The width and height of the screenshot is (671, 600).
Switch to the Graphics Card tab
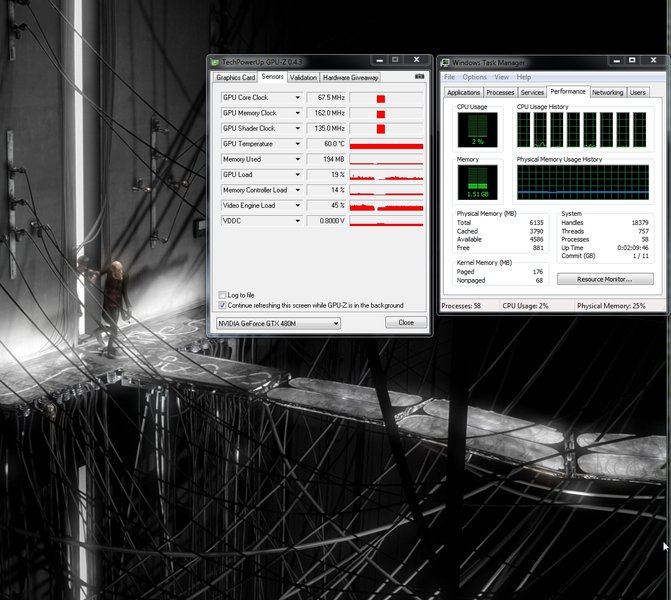point(235,77)
